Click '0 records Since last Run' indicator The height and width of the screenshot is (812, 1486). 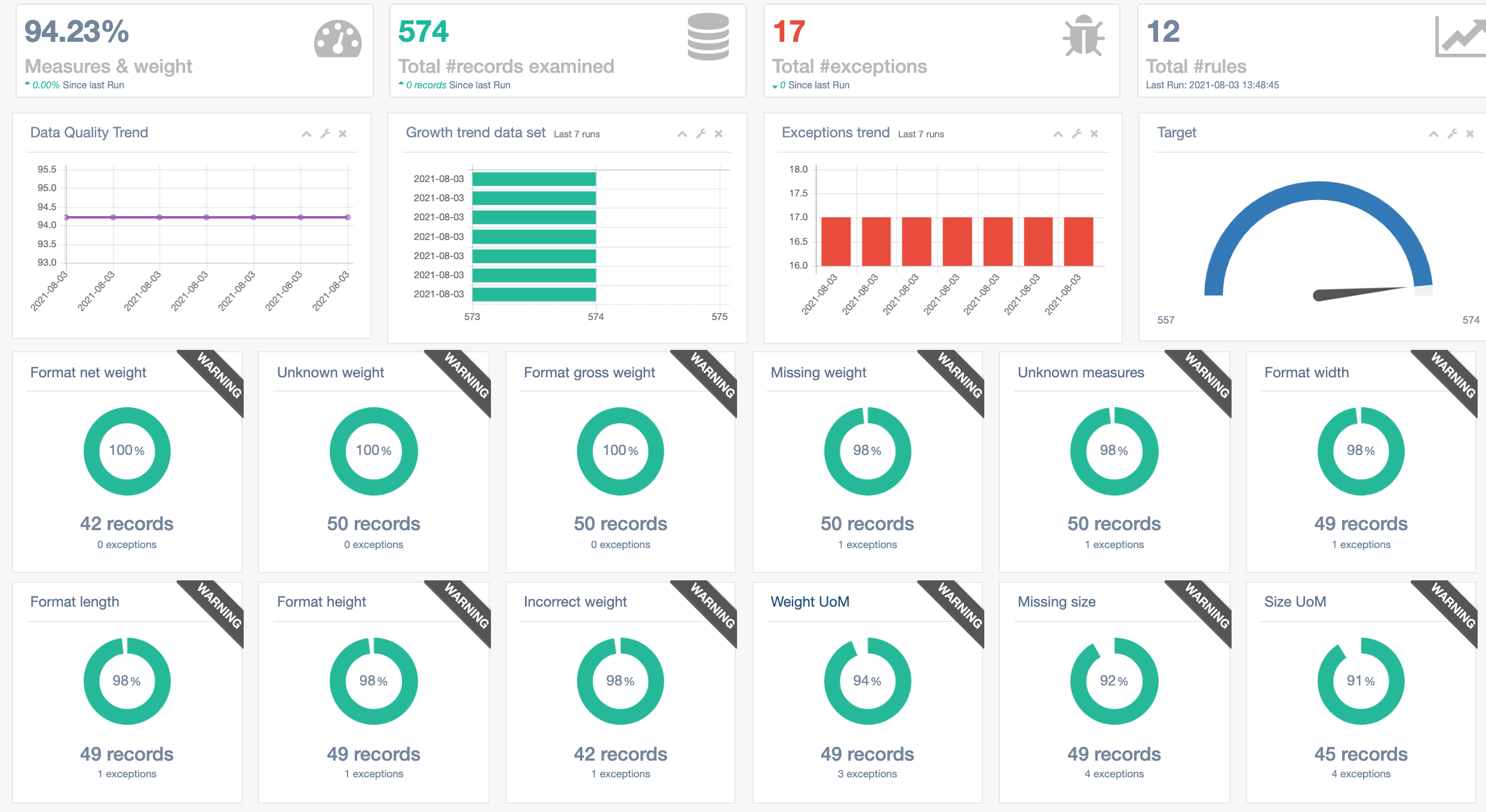coord(455,85)
